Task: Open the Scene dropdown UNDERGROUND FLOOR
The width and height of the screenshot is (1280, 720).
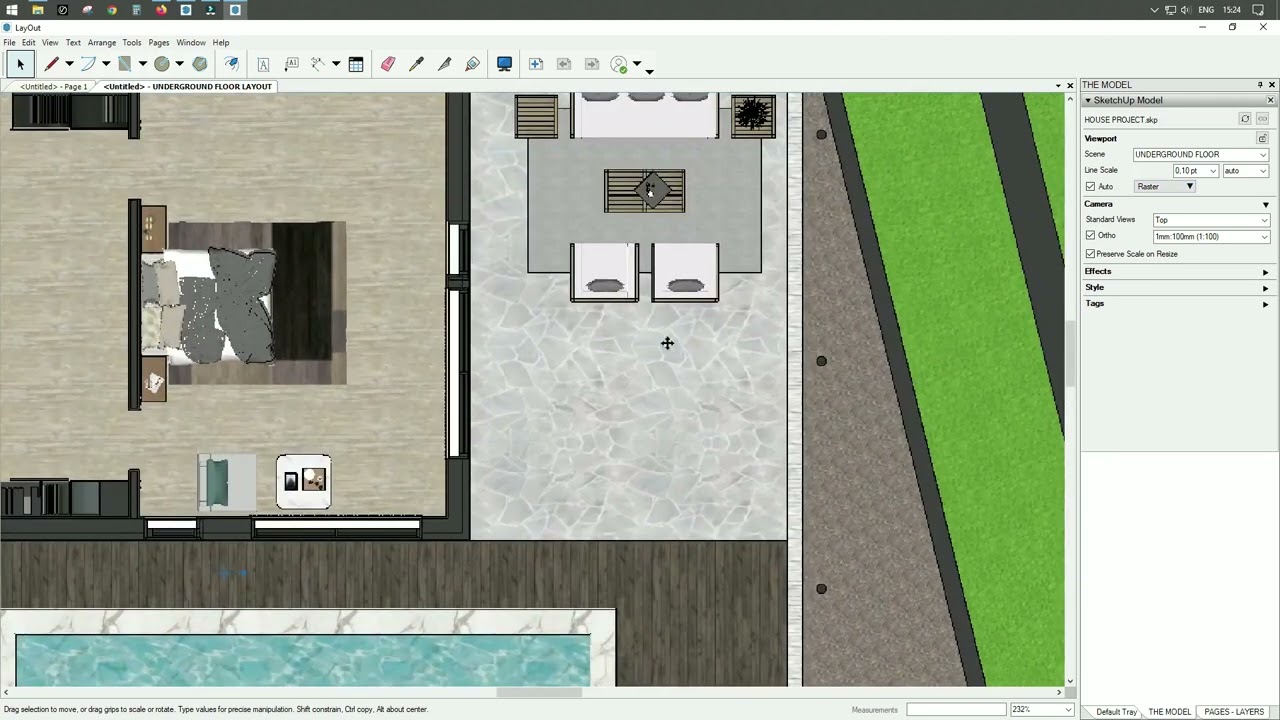Action: click(x=1200, y=155)
